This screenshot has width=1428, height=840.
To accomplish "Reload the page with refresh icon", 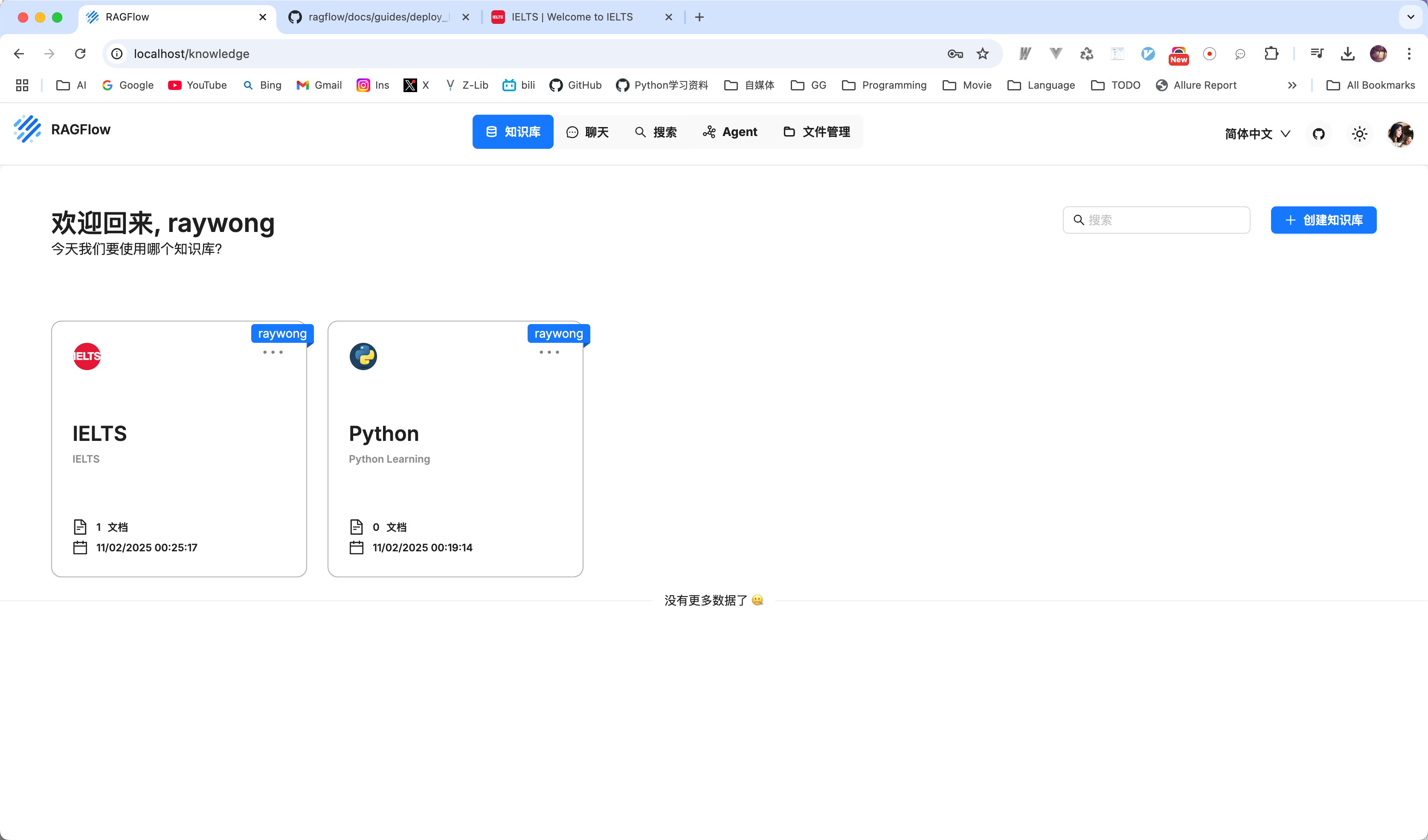I will (x=80, y=54).
